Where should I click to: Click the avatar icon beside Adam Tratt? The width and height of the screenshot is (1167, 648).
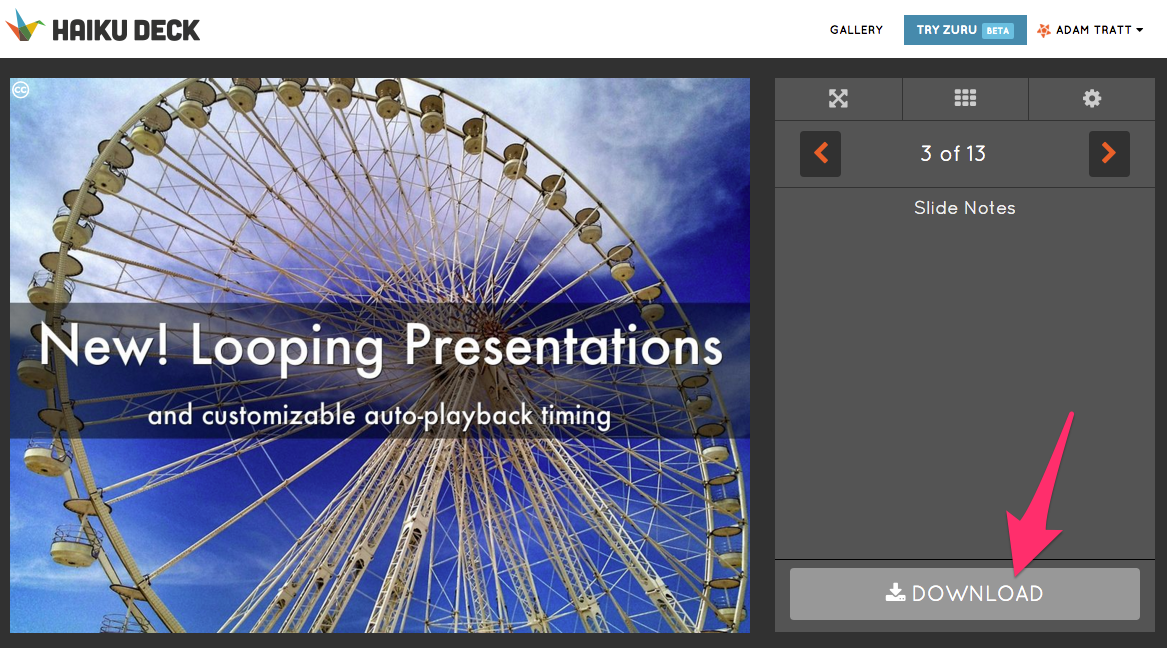tap(1044, 30)
